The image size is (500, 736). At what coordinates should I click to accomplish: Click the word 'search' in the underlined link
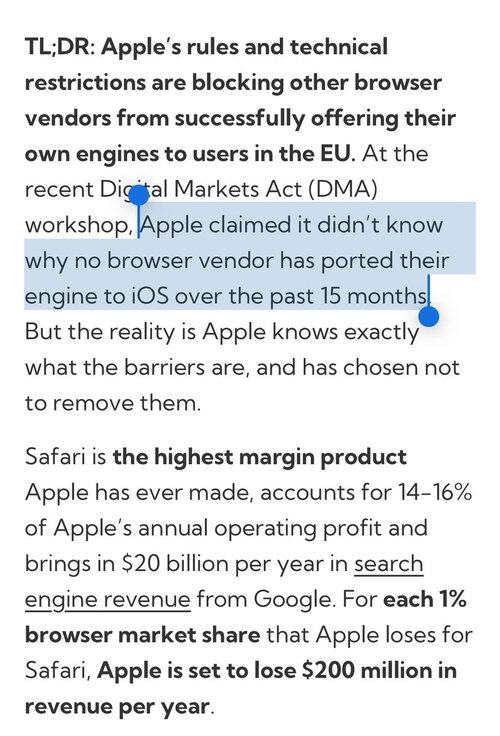tap(389, 564)
